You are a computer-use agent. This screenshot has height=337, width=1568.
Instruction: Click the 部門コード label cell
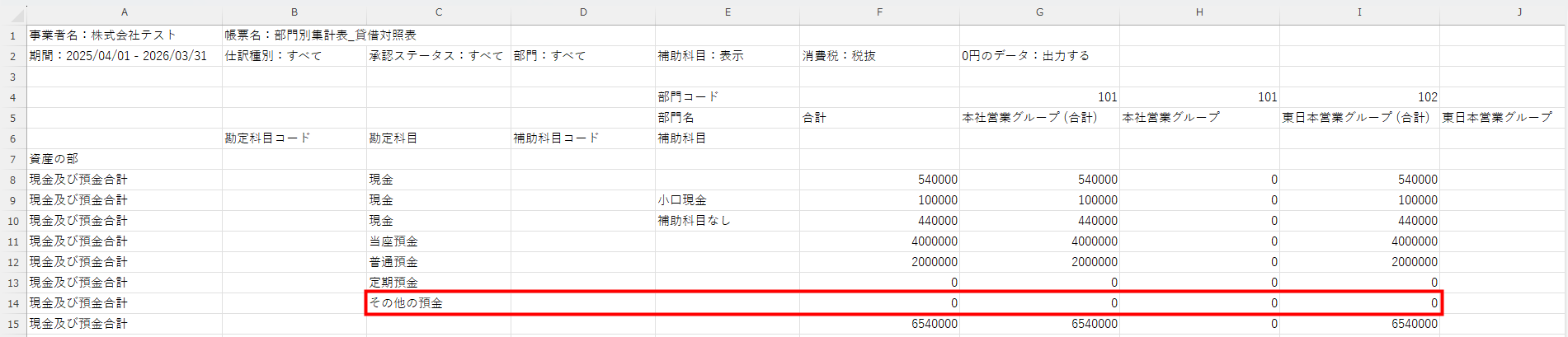pos(689,97)
